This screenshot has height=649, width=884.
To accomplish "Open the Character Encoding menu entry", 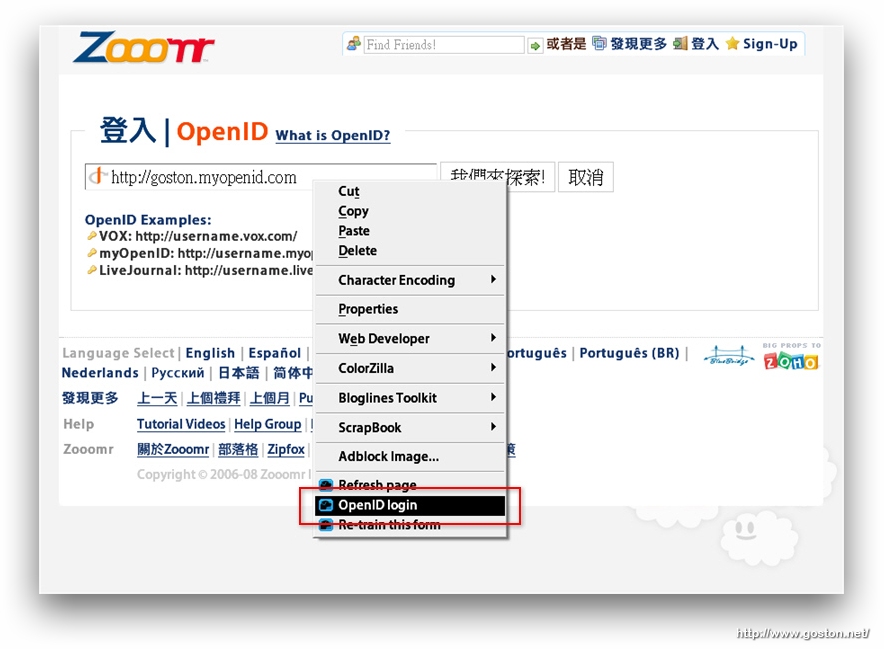I will [x=410, y=280].
